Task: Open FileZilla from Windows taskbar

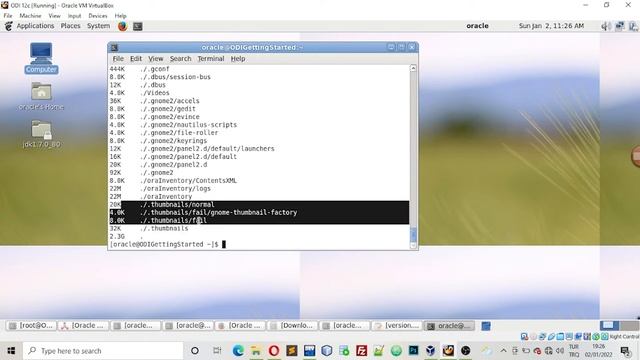Action: 361,351
